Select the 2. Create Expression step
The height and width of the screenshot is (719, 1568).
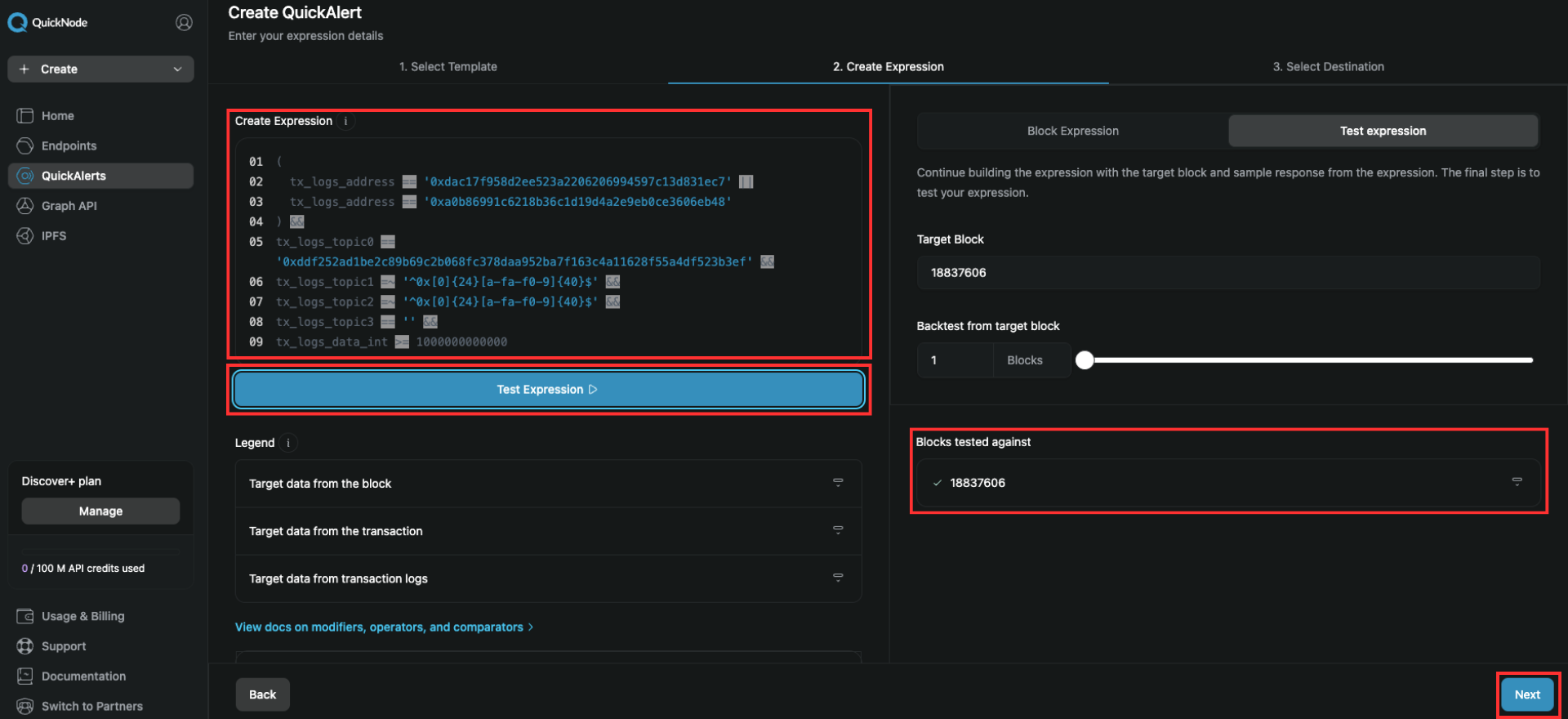[889, 67]
